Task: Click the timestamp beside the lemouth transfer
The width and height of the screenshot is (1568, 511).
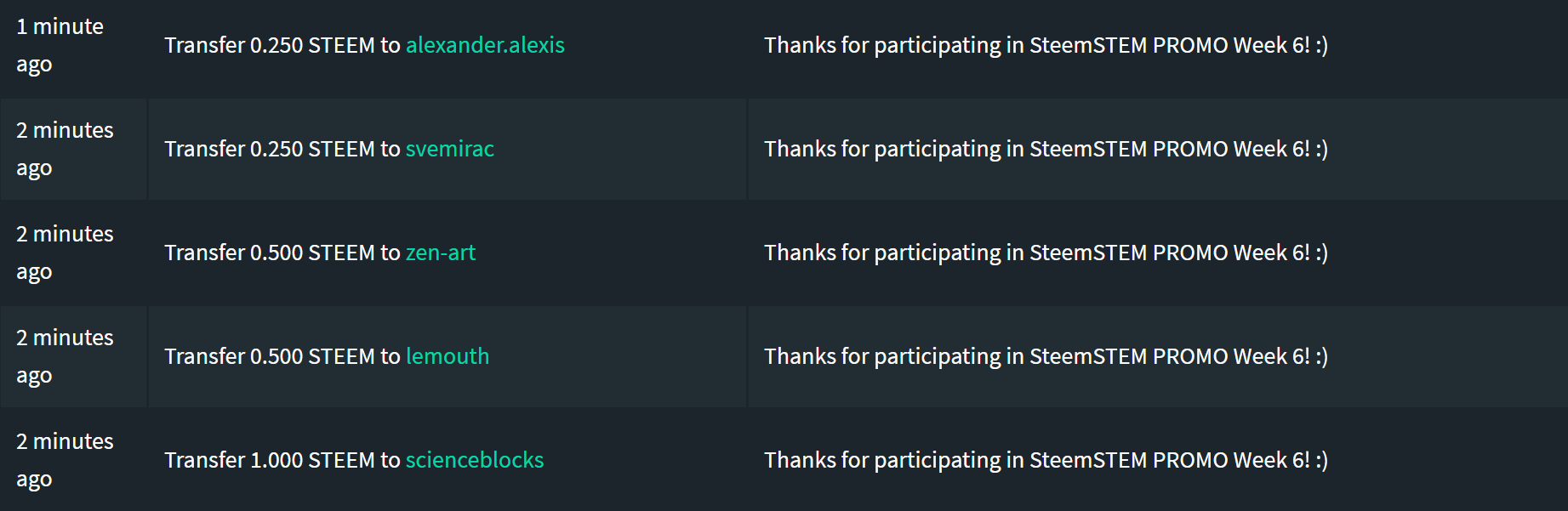Action: (65, 356)
